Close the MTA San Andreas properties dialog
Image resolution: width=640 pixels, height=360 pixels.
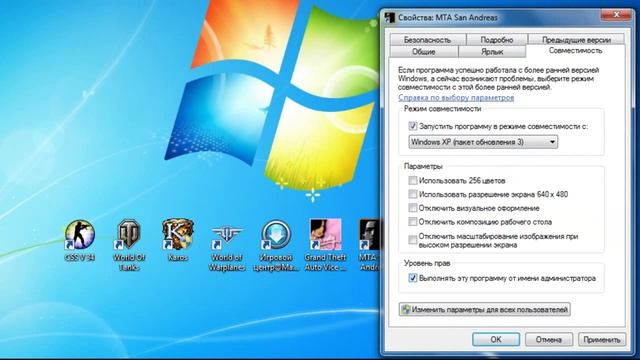click(617, 15)
